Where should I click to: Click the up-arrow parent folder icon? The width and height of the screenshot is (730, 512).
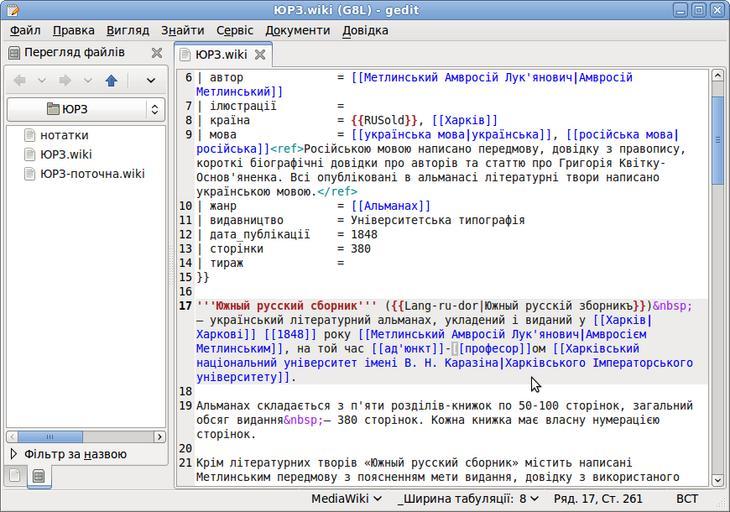pos(111,81)
